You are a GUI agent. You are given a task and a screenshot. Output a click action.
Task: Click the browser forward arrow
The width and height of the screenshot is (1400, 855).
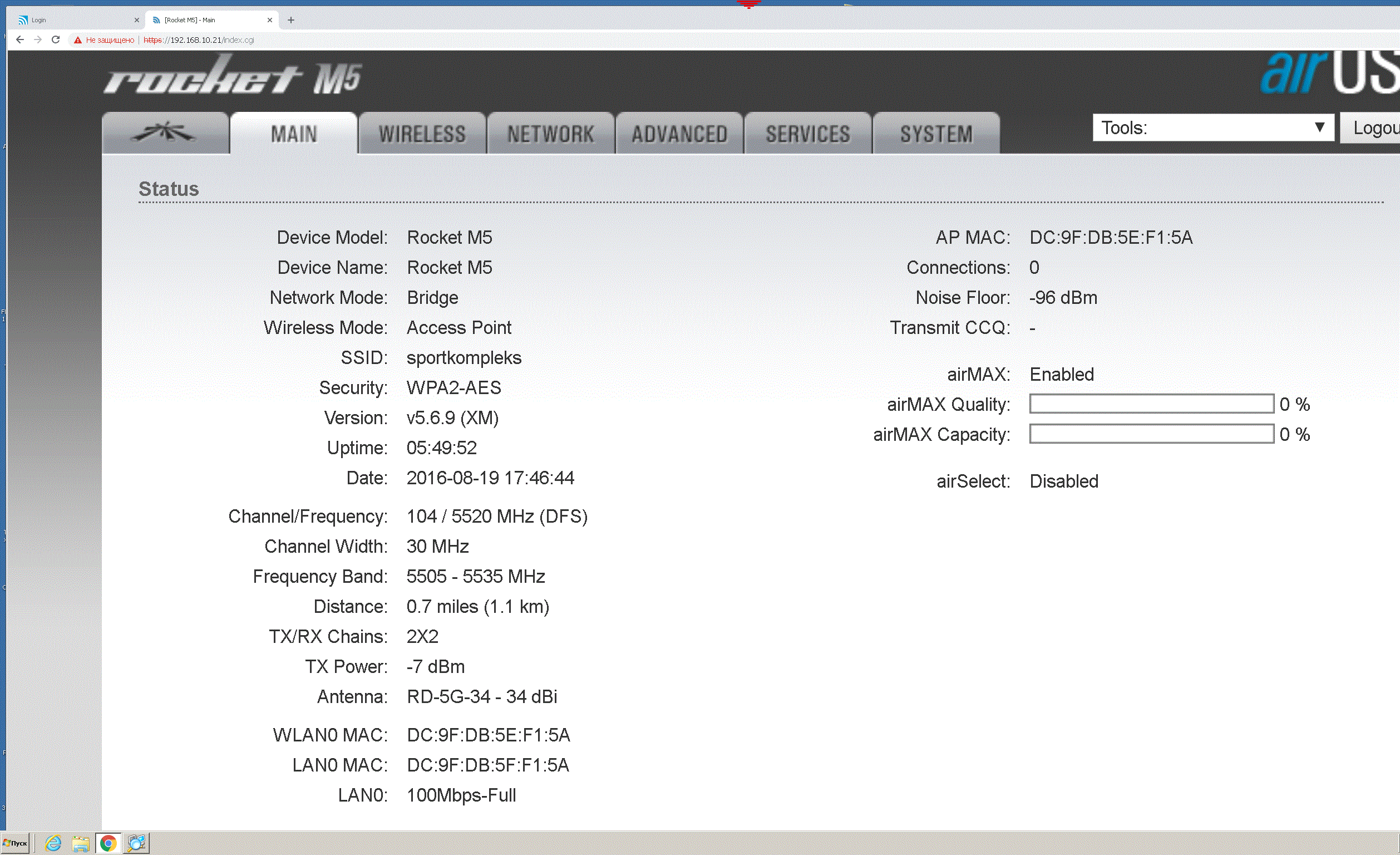(x=38, y=40)
